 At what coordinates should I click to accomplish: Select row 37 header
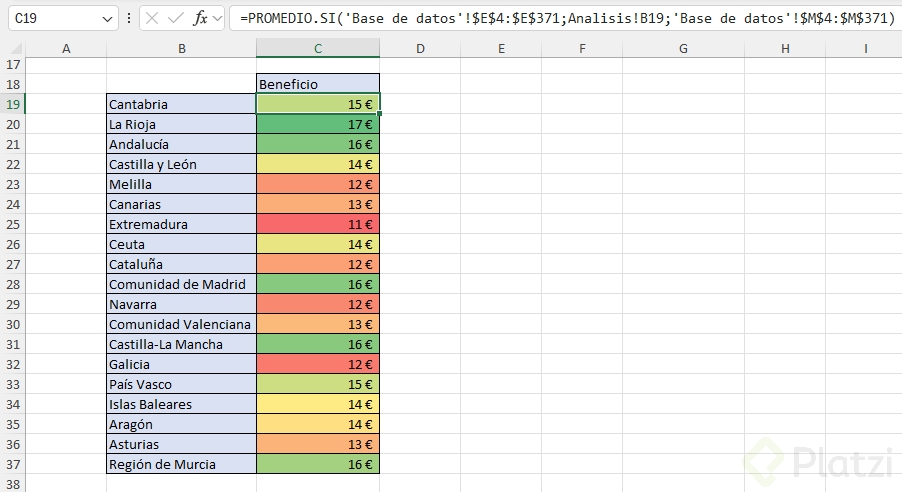pos(13,464)
